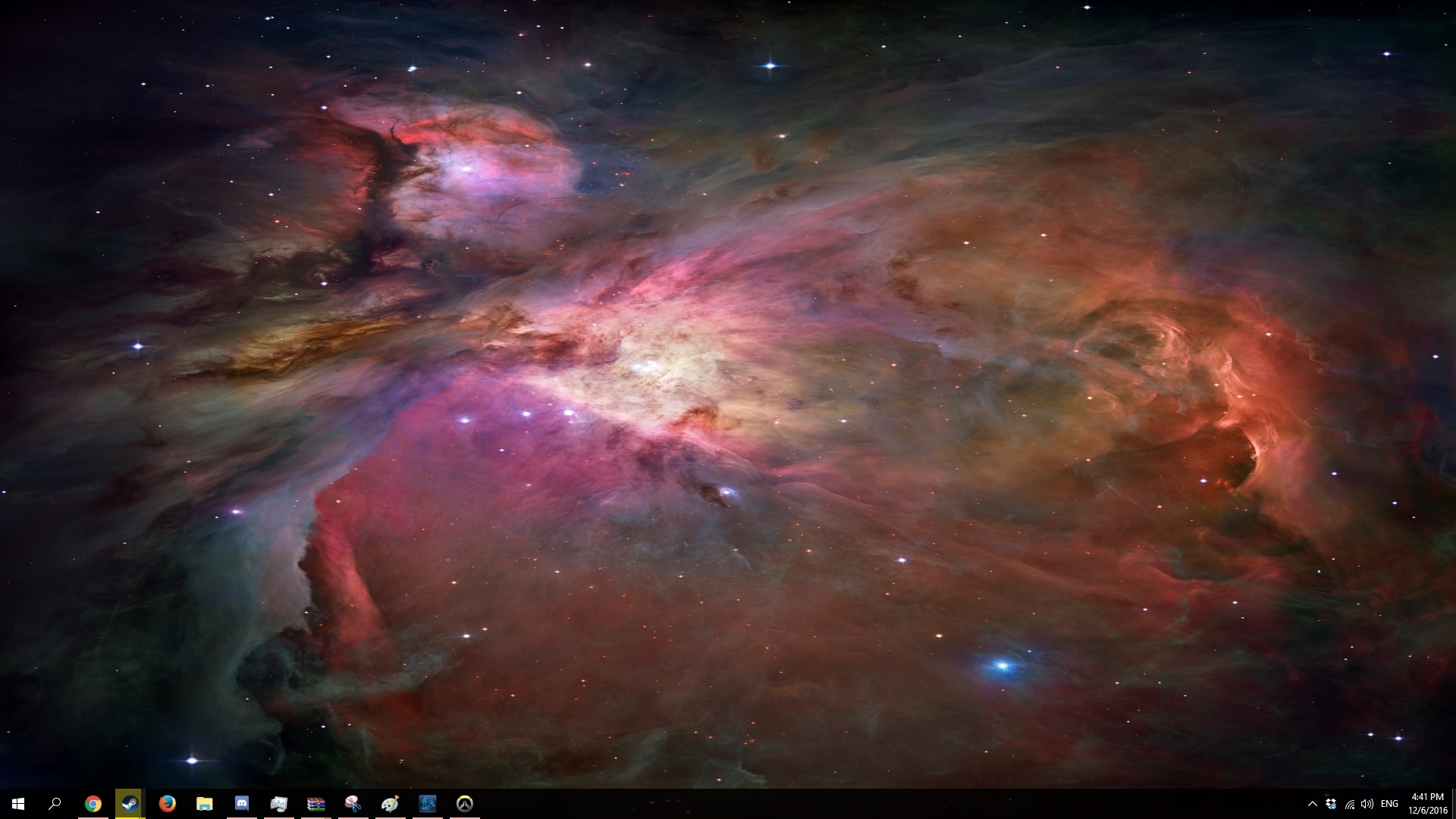
Task: Open Discord from the taskbar
Action: pos(241,804)
